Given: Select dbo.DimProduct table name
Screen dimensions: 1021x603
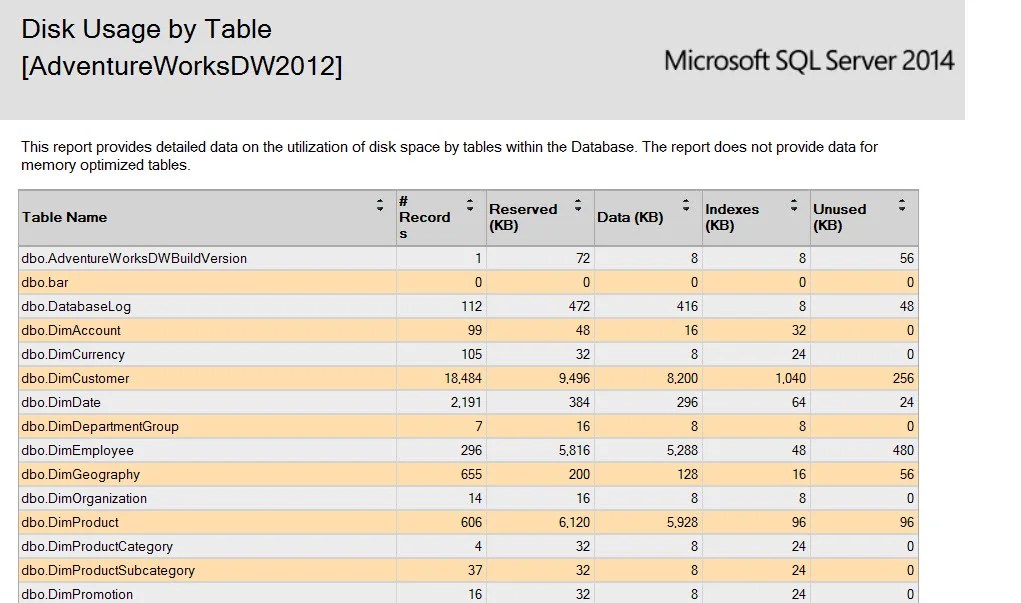Looking at the screenshot, I should pos(70,522).
